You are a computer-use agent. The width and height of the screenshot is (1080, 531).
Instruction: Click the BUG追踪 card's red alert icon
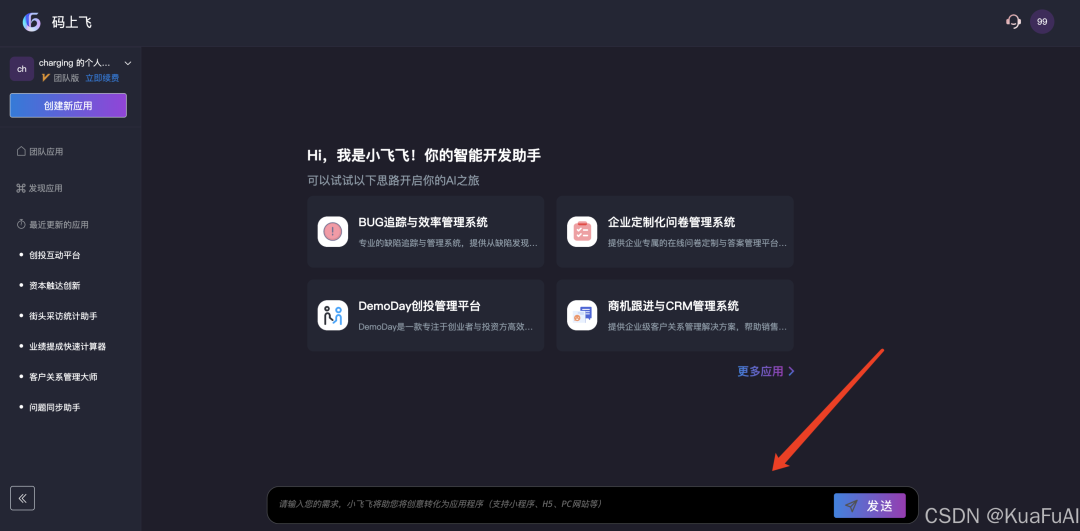pos(333,231)
